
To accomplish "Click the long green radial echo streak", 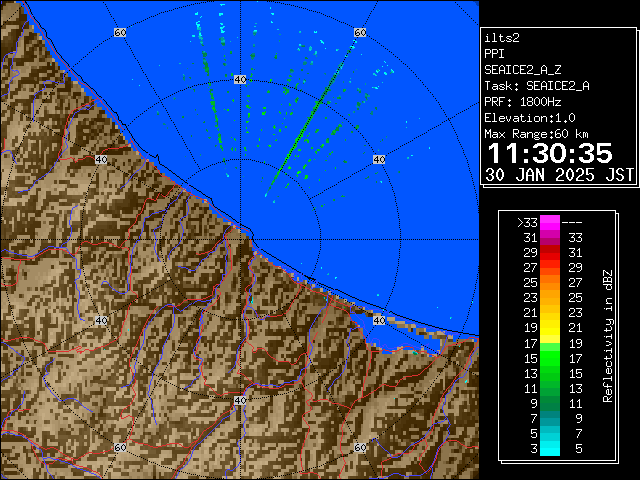I will (309, 119).
